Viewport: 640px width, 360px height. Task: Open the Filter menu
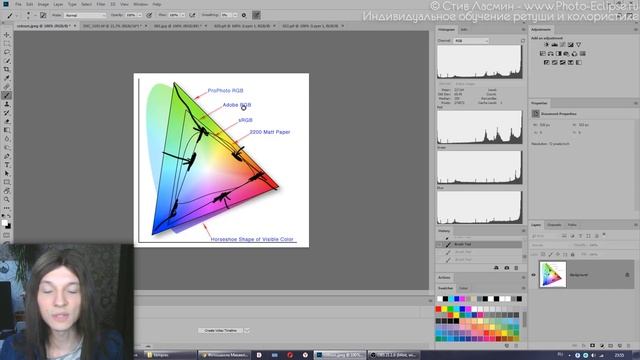coord(101,4)
